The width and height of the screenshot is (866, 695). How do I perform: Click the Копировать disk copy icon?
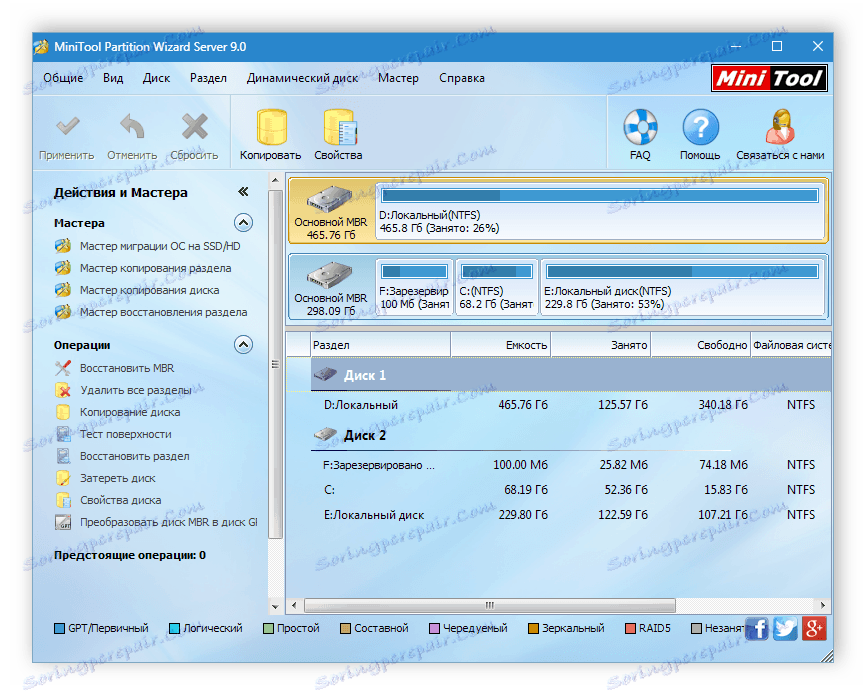click(272, 127)
